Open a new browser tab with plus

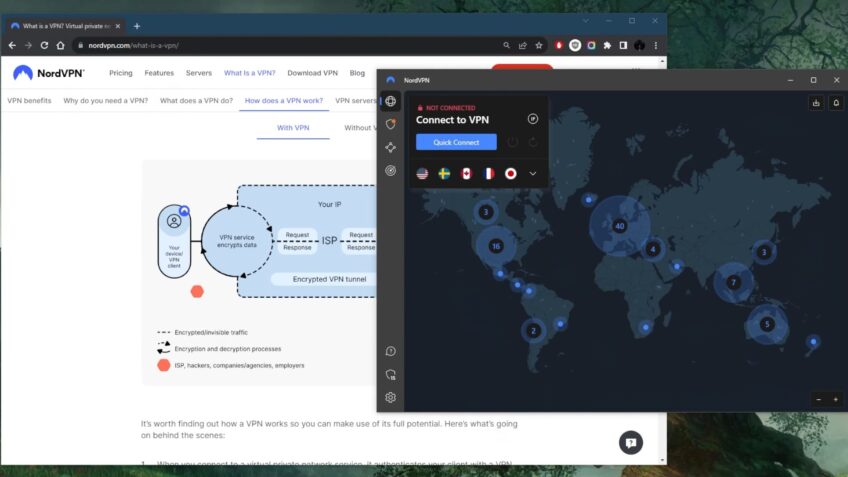point(137,26)
